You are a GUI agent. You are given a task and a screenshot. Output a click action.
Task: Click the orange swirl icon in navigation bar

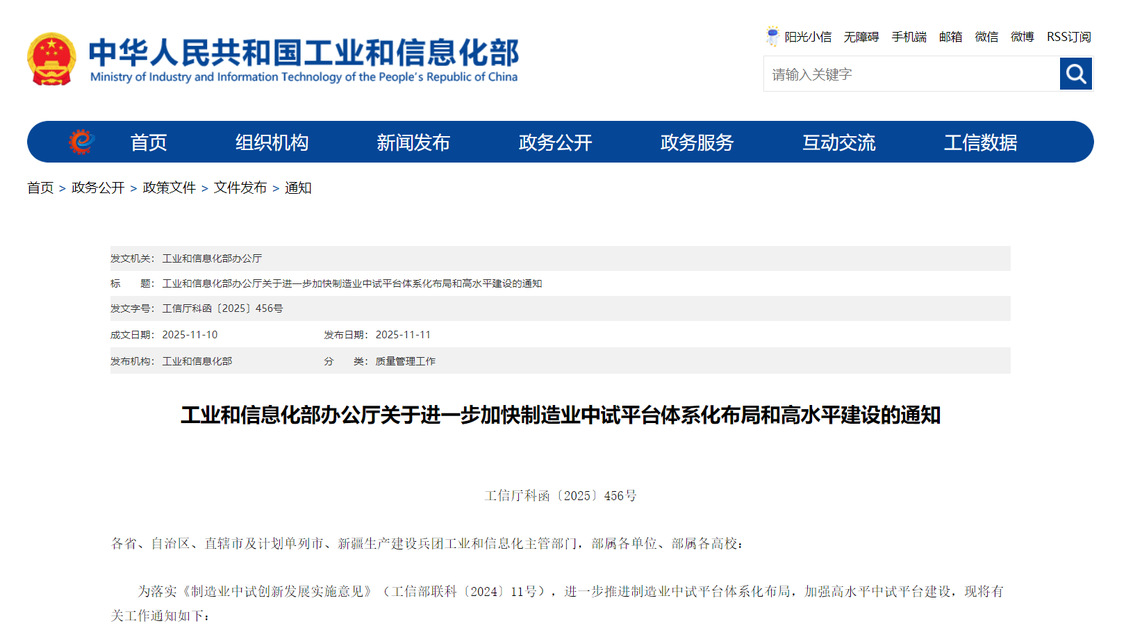(x=81, y=143)
